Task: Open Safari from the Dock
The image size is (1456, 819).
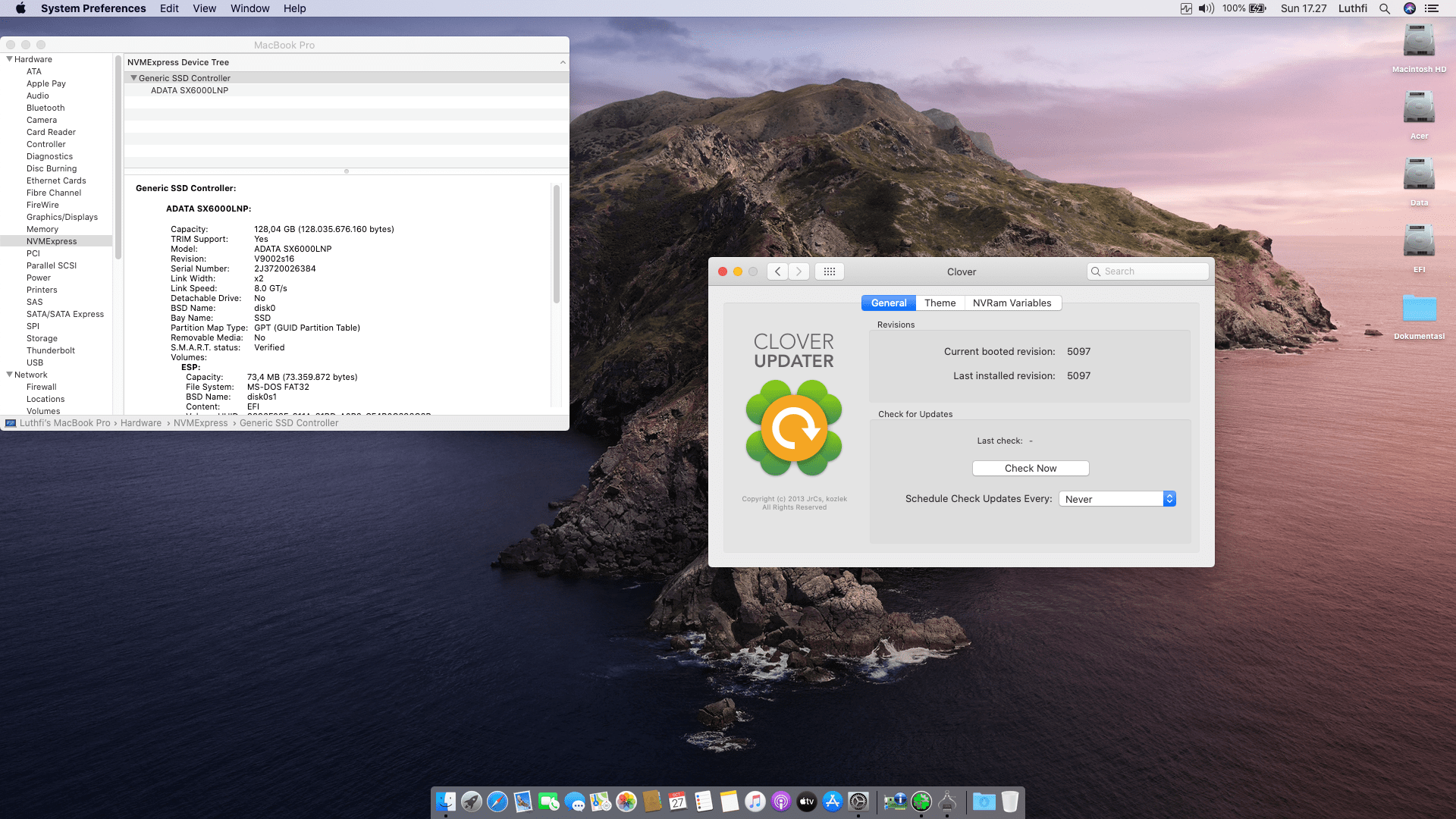Action: pyautogui.click(x=497, y=802)
